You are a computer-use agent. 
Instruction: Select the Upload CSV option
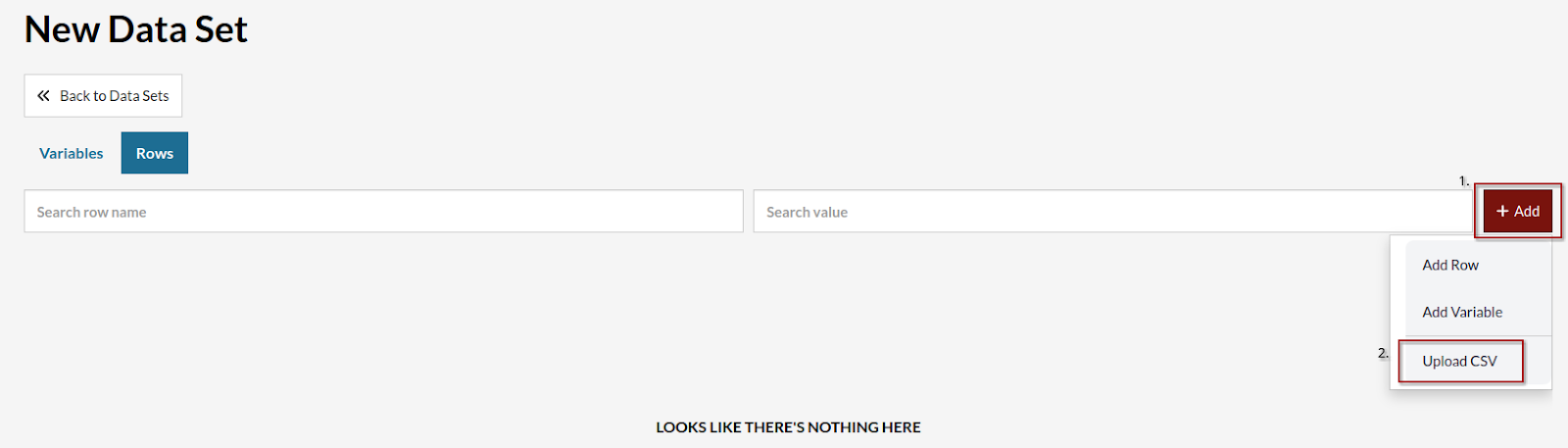pos(1460,361)
